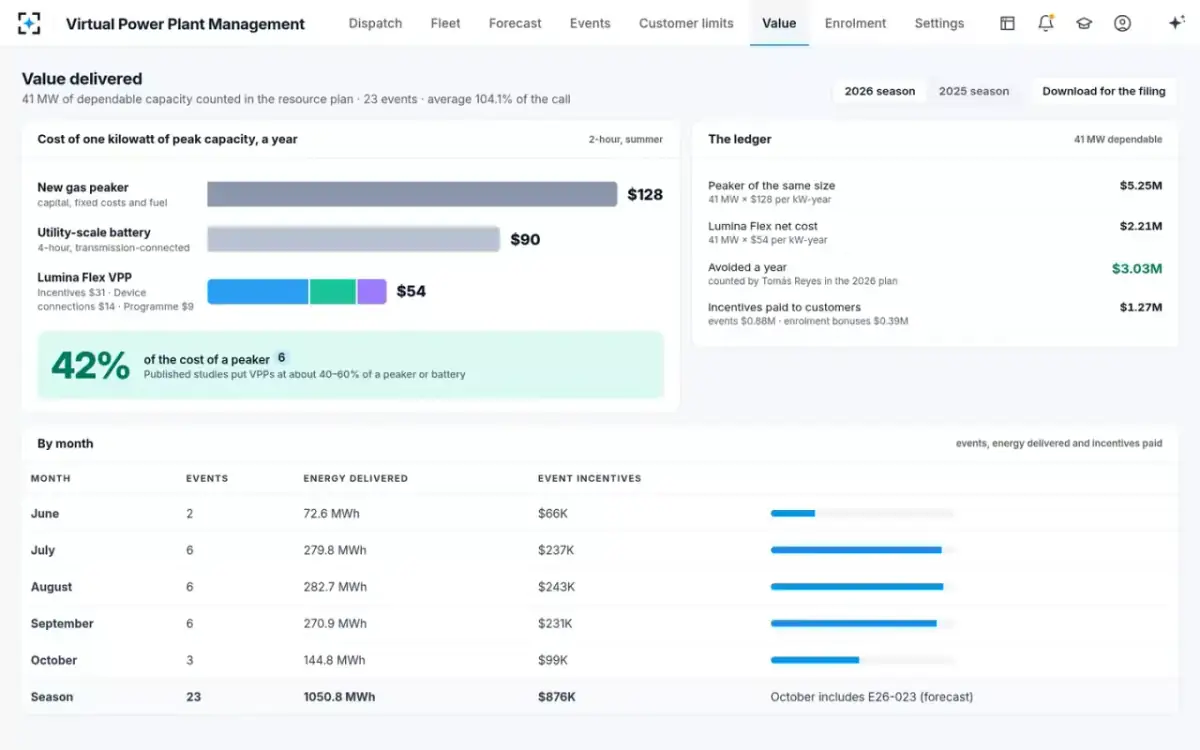Screen dimensions: 1200x750
Task: Click the $3.03M avoided value
Action: [x=1137, y=268]
